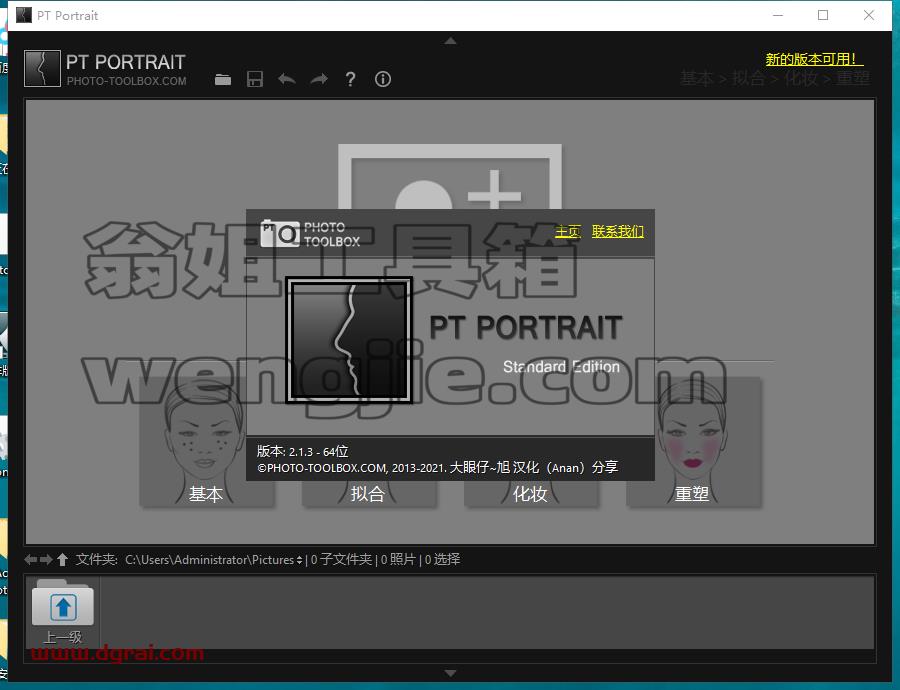Undo the last edit with the left arrow
This screenshot has width=900, height=690.
pos(287,79)
